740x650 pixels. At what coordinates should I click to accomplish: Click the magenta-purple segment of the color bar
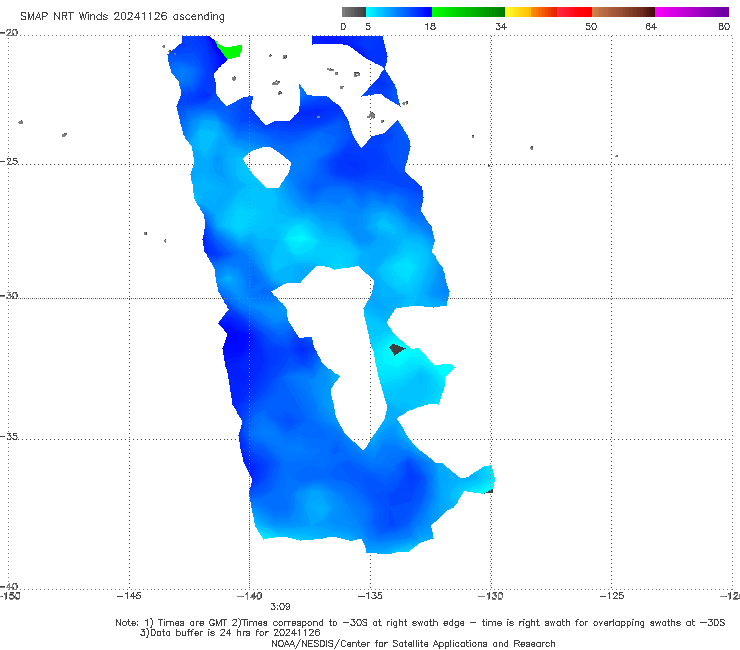pos(692,12)
